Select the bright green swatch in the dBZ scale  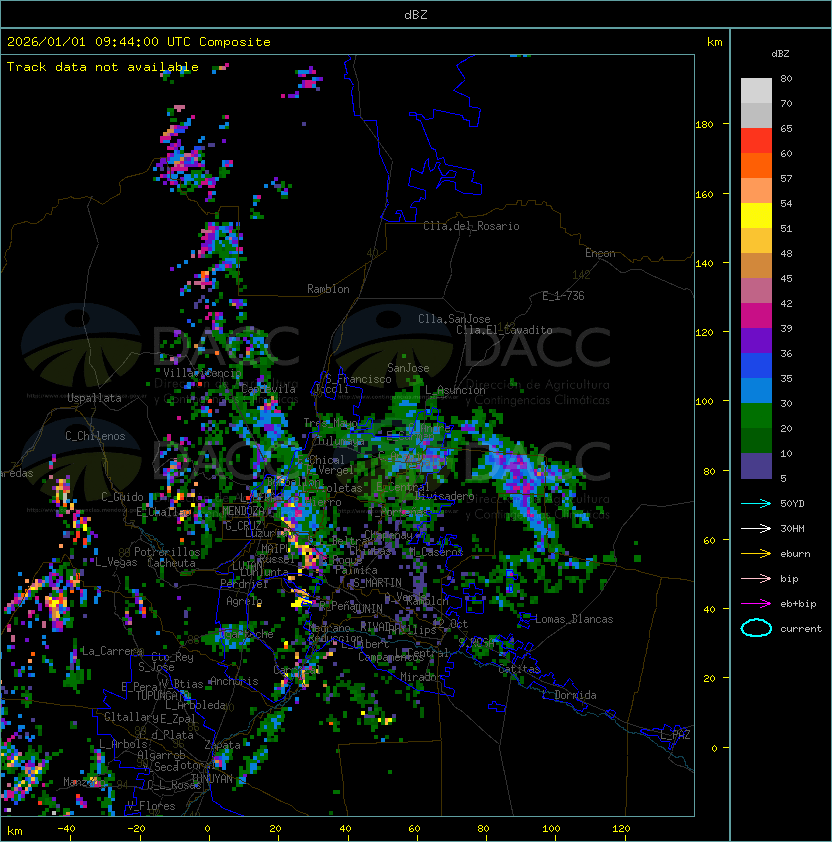point(756,415)
